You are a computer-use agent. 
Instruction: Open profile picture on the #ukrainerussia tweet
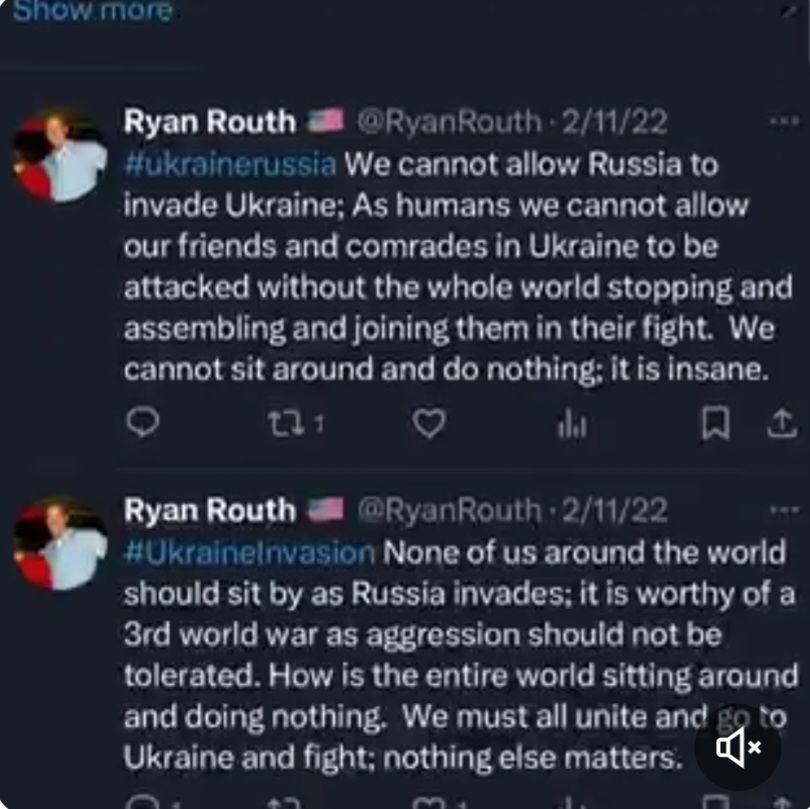tap(60, 155)
